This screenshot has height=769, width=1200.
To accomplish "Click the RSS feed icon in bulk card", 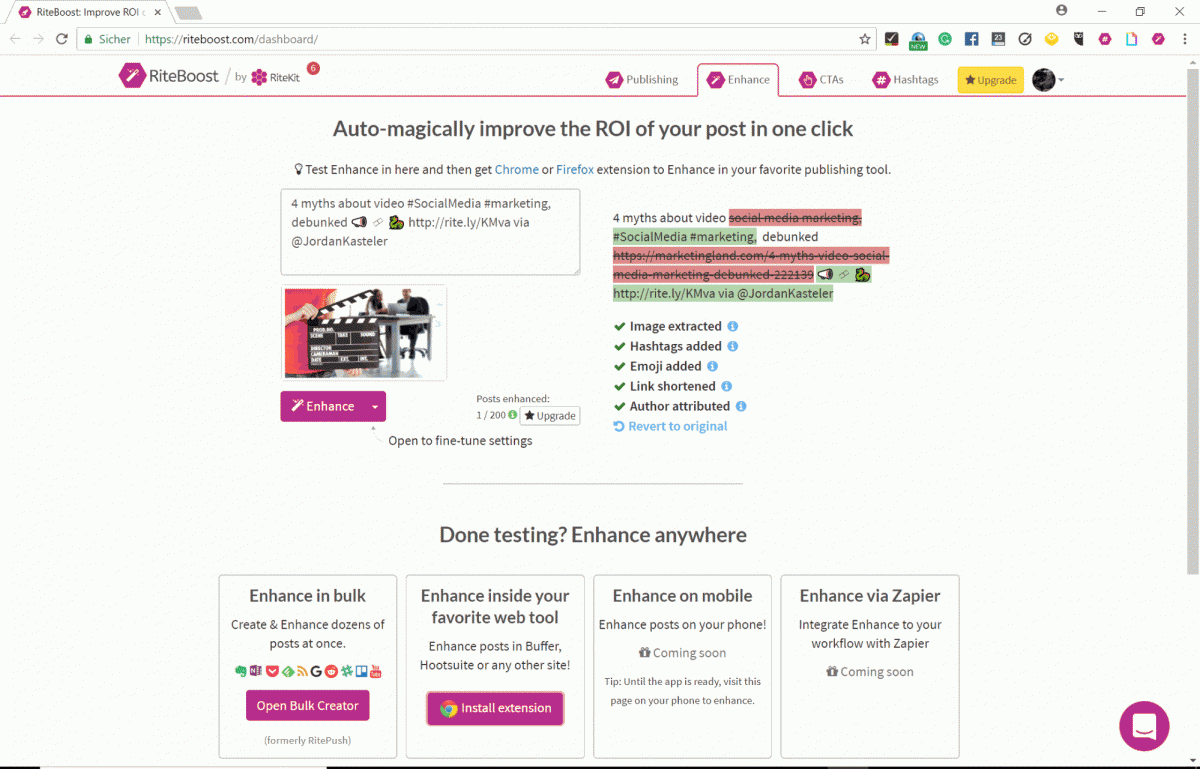I will tap(301, 671).
